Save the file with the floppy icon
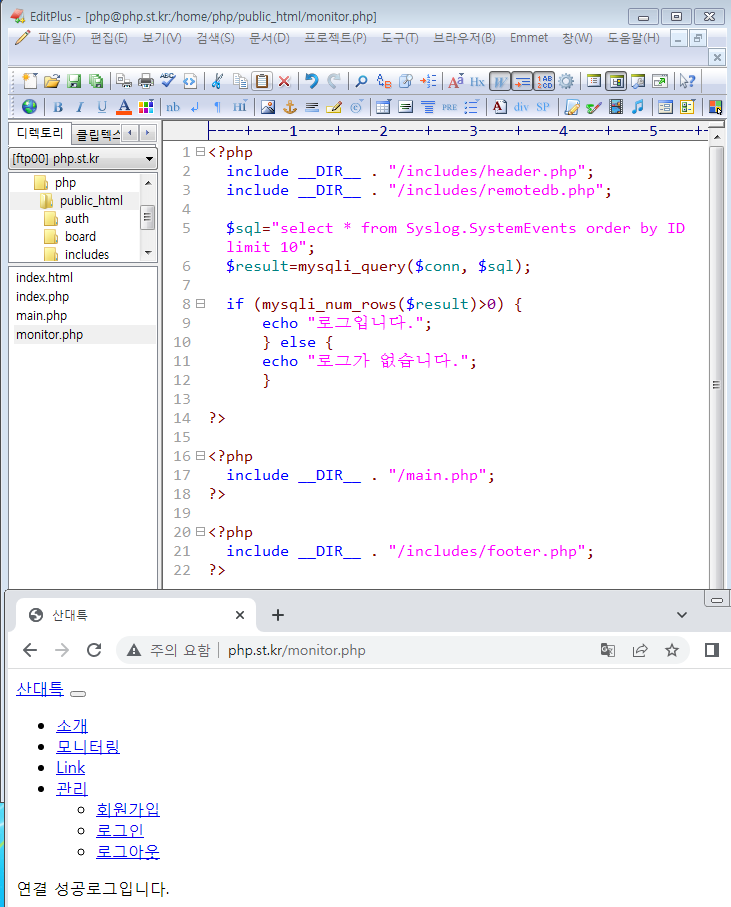 (74, 81)
